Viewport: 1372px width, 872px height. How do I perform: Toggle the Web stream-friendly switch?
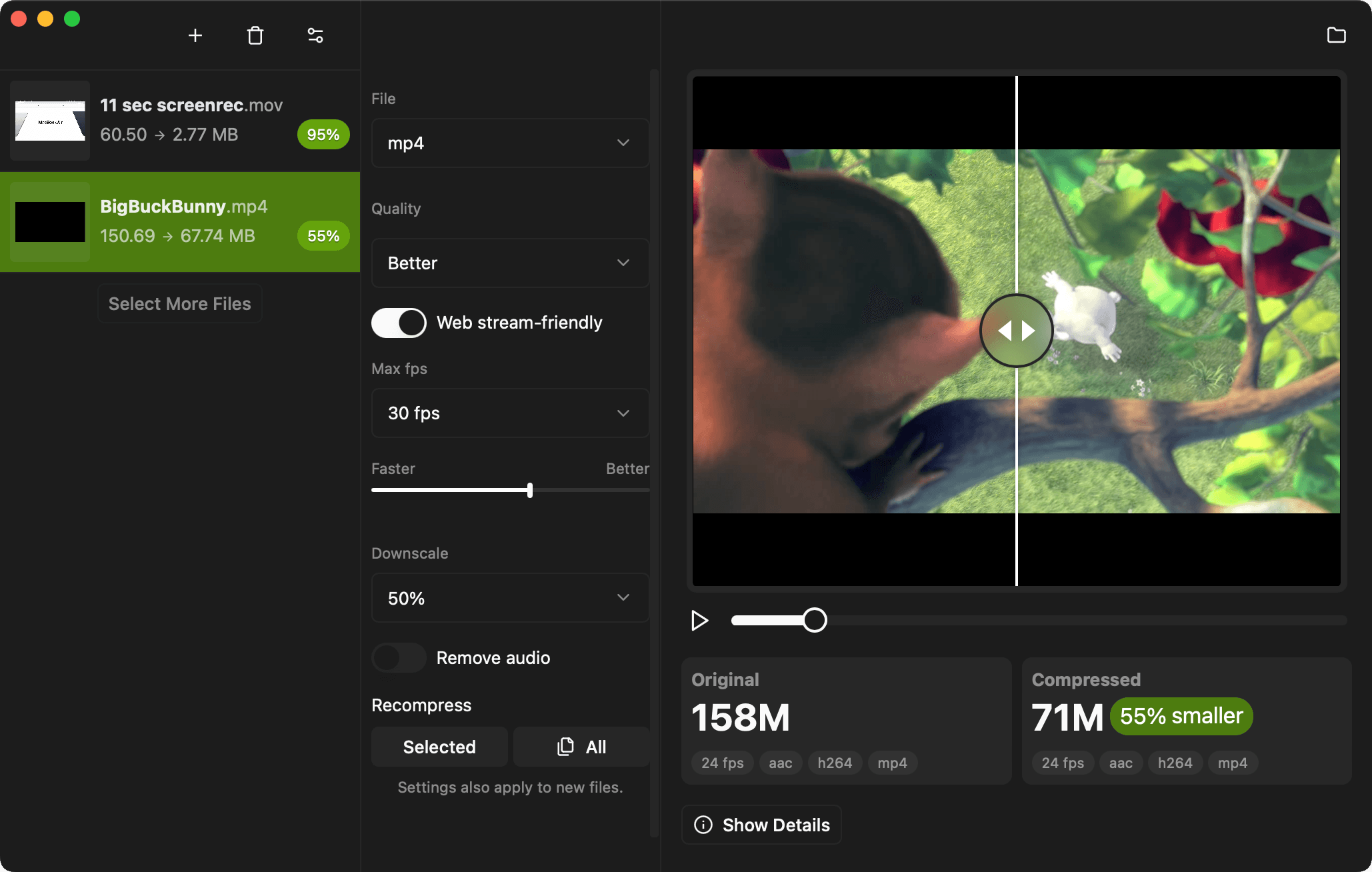pyautogui.click(x=397, y=321)
